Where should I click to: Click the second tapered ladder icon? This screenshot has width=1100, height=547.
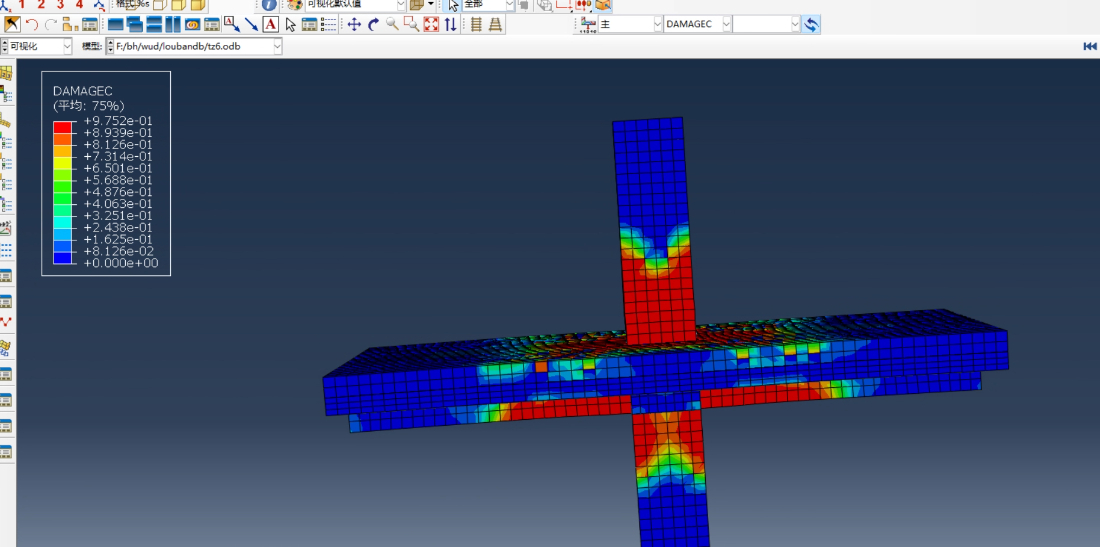pyautogui.click(x=495, y=25)
